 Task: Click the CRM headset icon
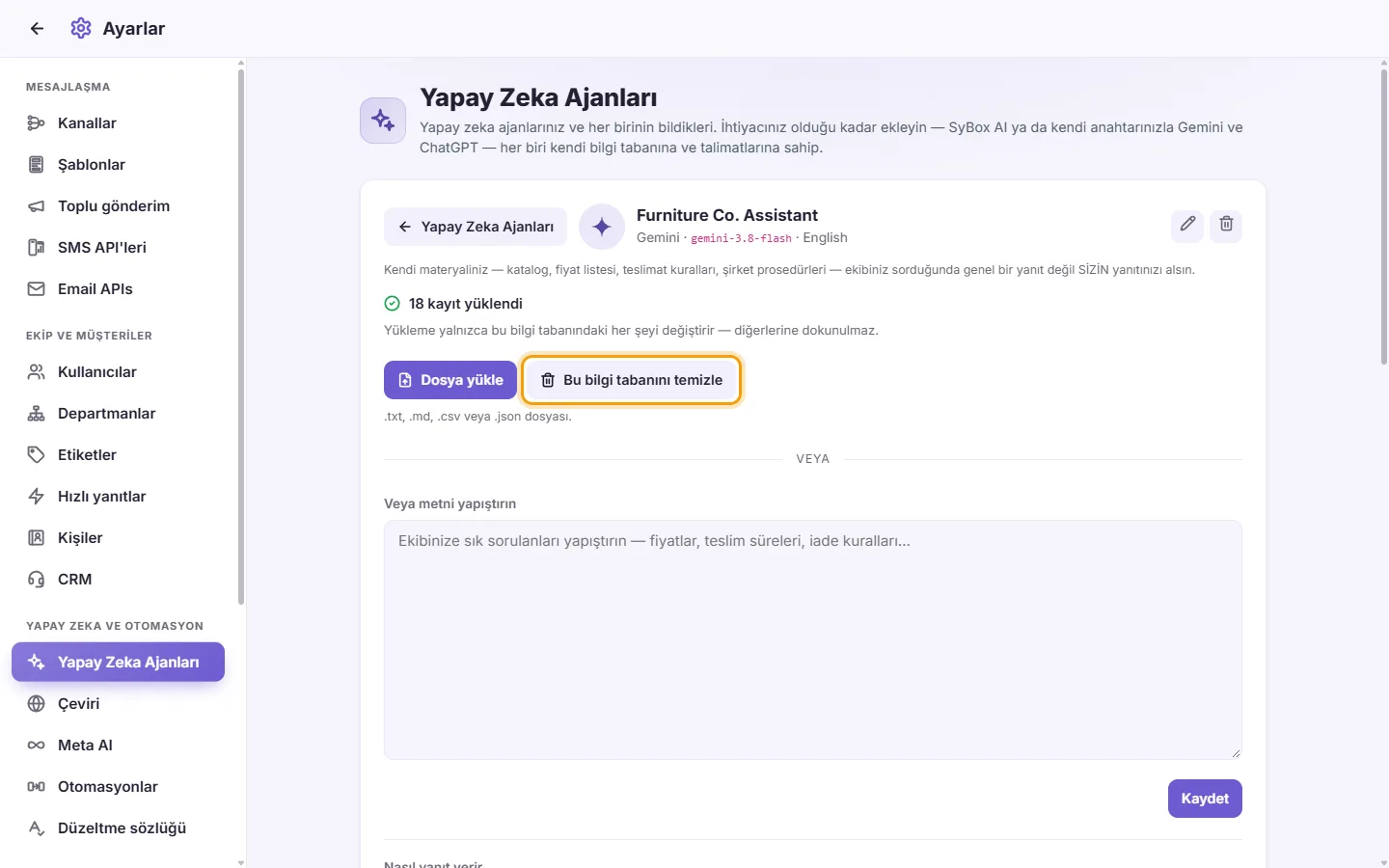(x=37, y=580)
